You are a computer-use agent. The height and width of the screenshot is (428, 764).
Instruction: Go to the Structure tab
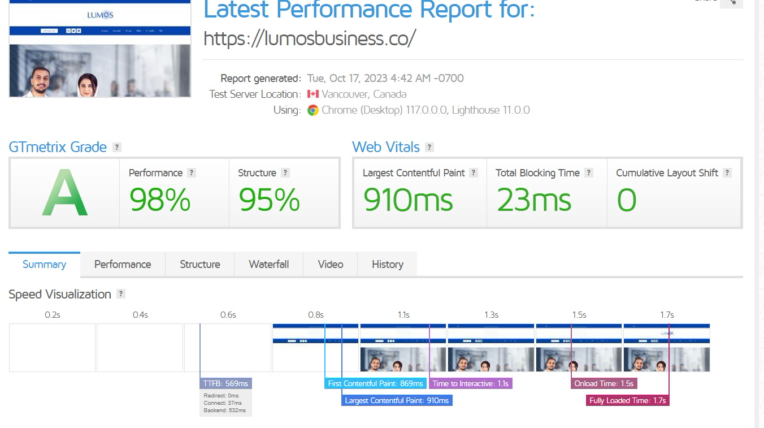click(200, 264)
